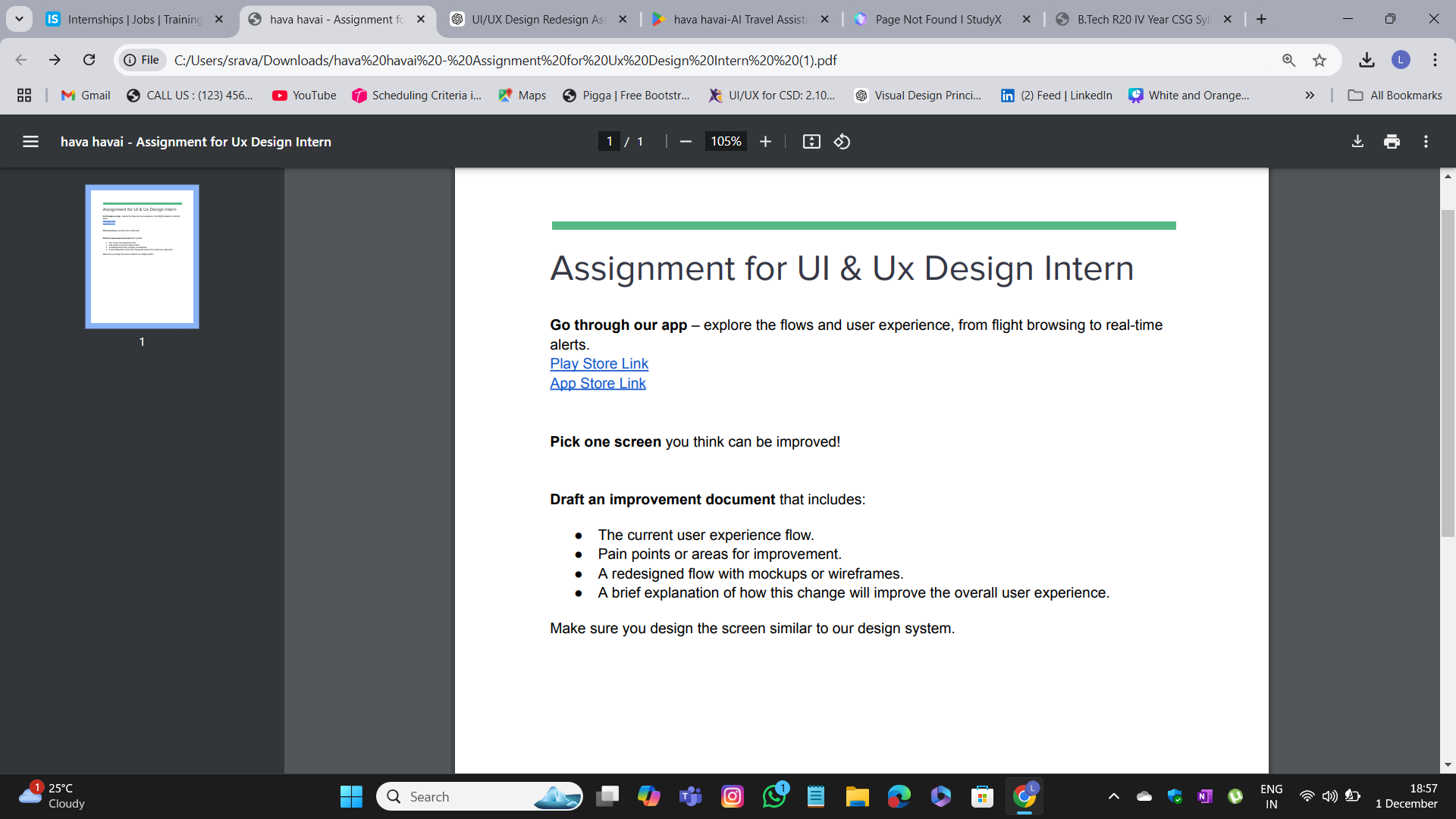View file site information chip
This screenshot has height=819, width=1456.
click(143, 60)
